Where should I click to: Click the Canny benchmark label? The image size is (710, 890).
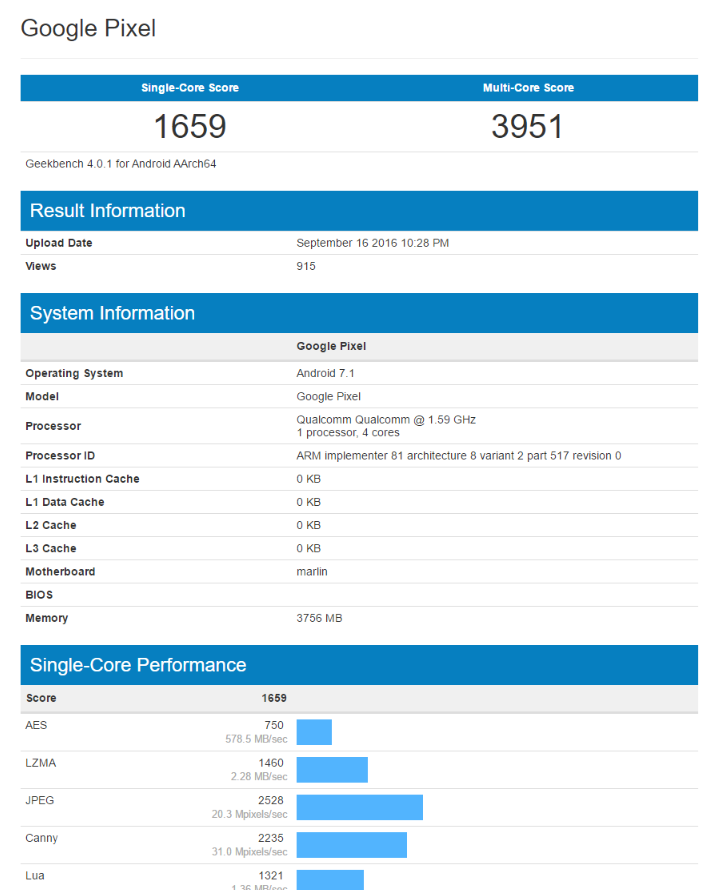click(41, 838)
